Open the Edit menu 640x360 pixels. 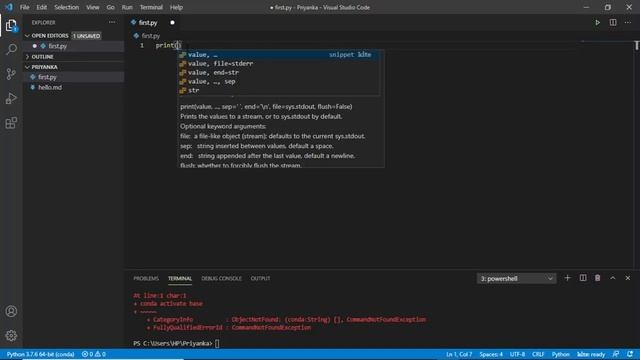click(42, 7)
